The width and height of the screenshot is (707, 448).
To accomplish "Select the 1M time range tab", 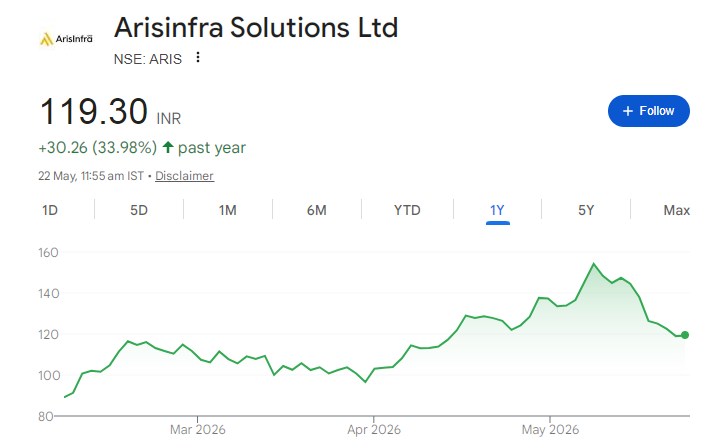I will click(228, 210).
